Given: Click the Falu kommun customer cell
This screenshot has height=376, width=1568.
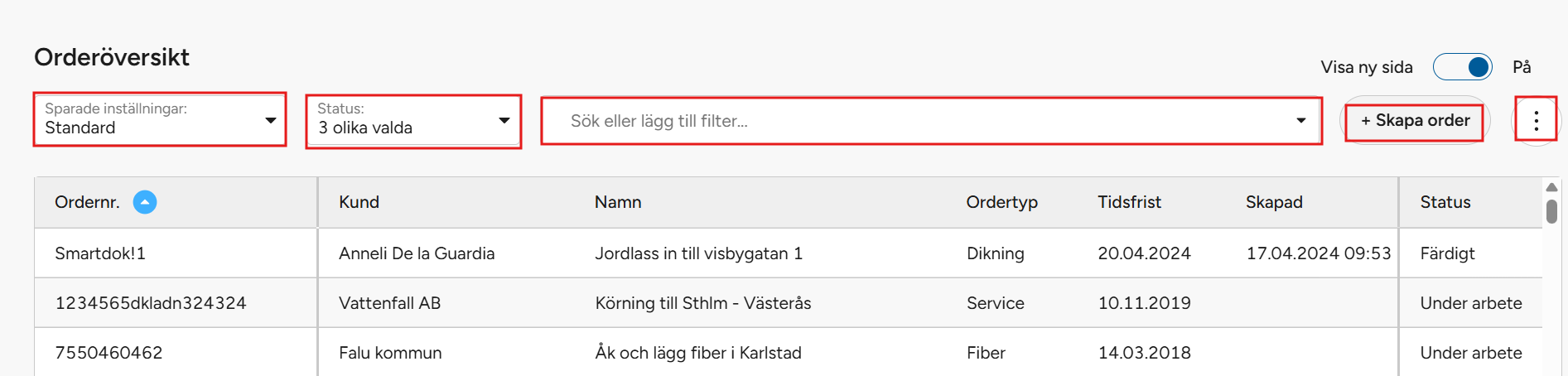Looking at the screenshot, I should (x=390, y=353).
